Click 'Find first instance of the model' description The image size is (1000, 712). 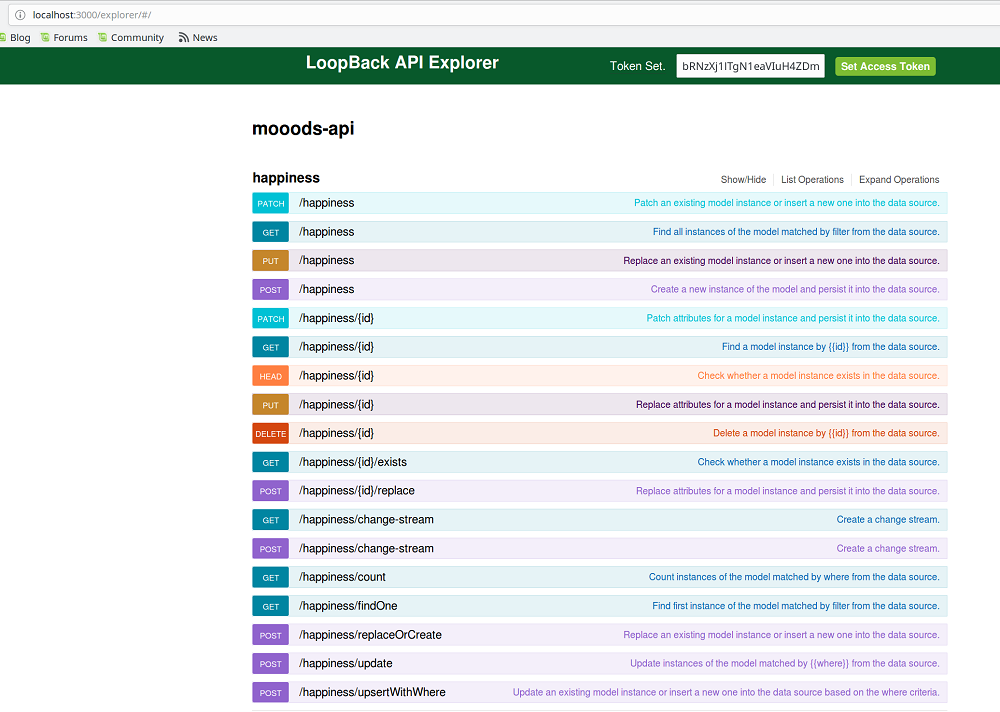coord(795,605)
